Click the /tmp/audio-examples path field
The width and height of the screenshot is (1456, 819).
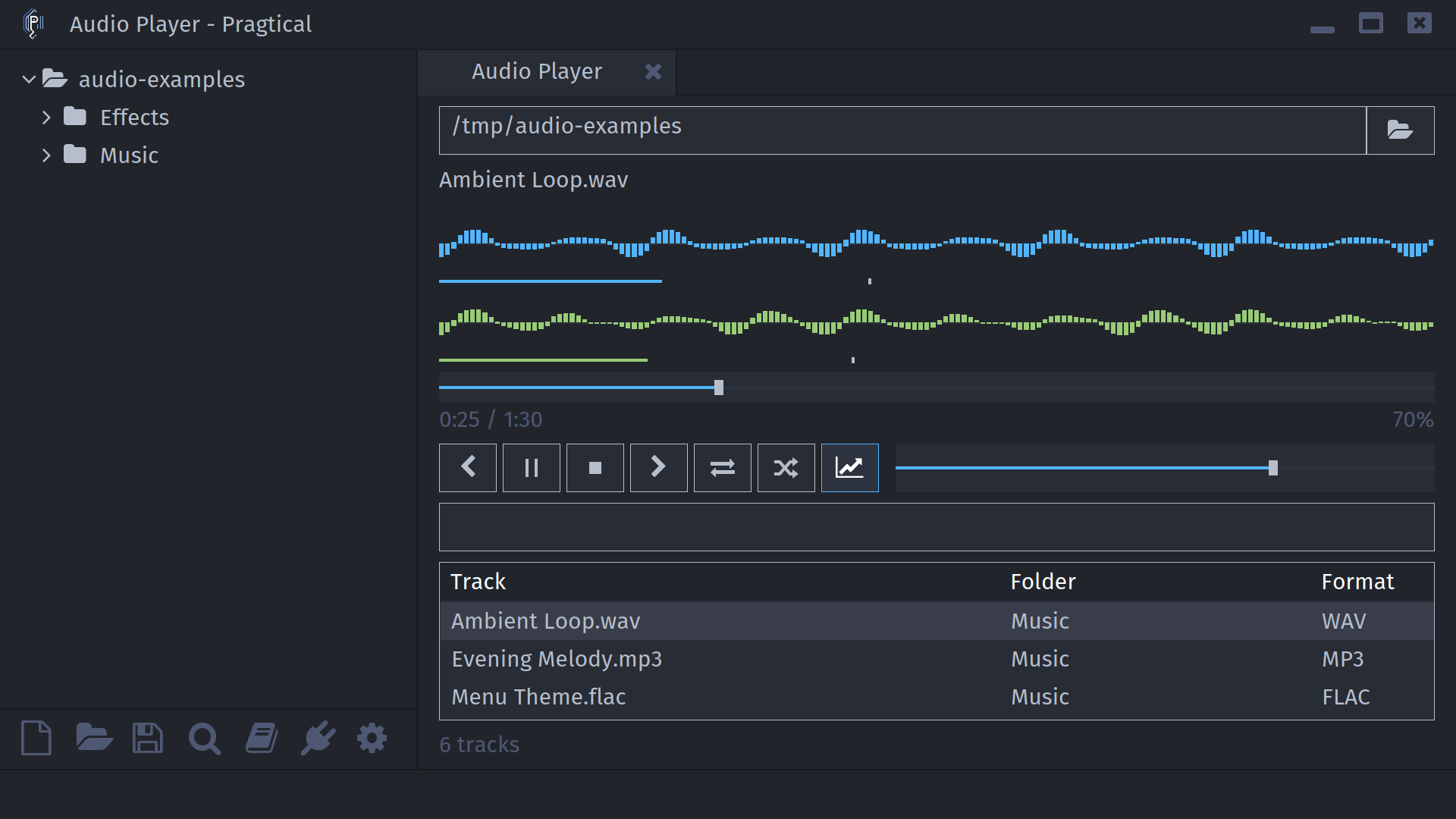[902, 130]
